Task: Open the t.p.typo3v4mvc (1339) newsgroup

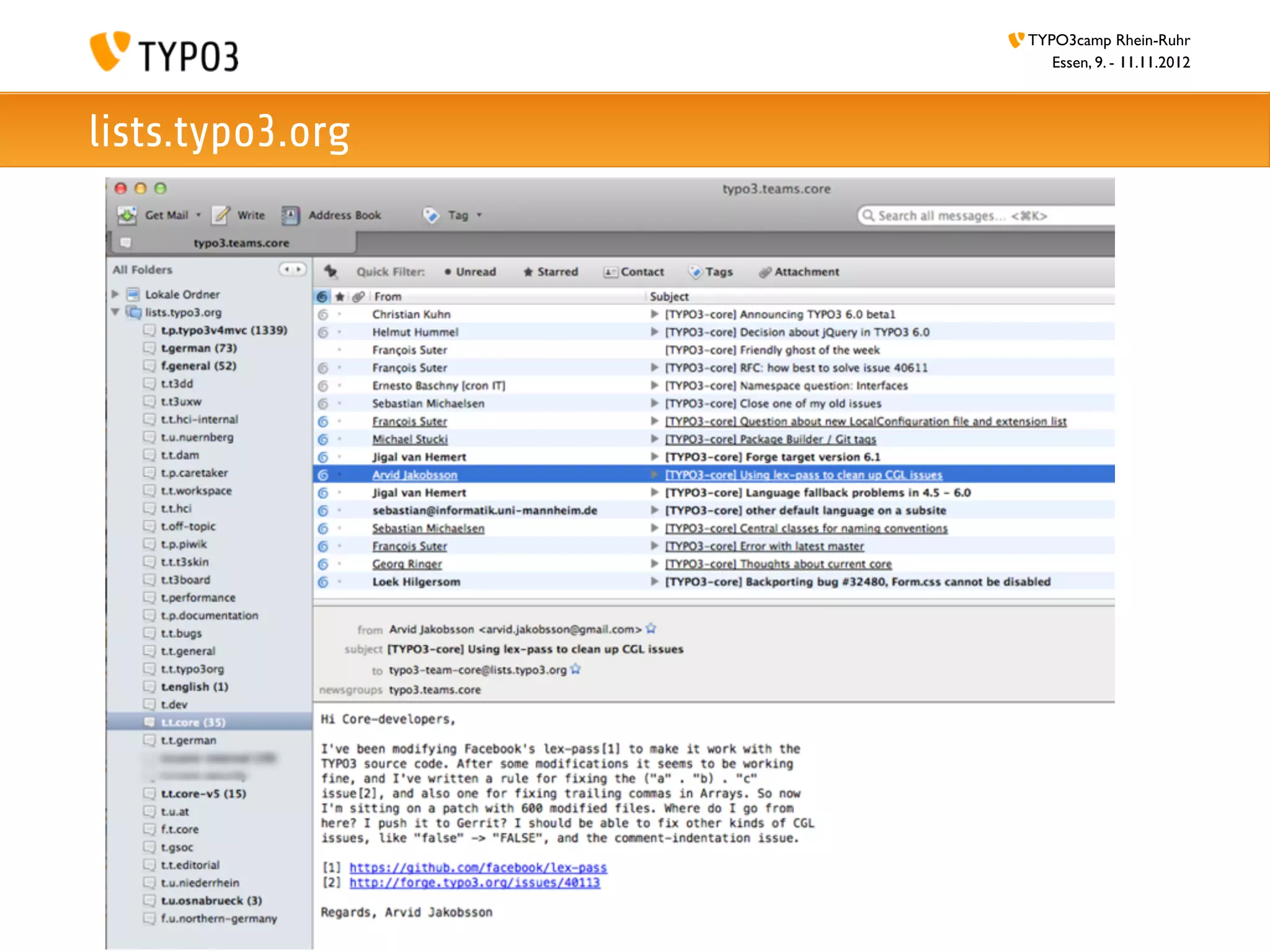Action: tap(224, 330)
